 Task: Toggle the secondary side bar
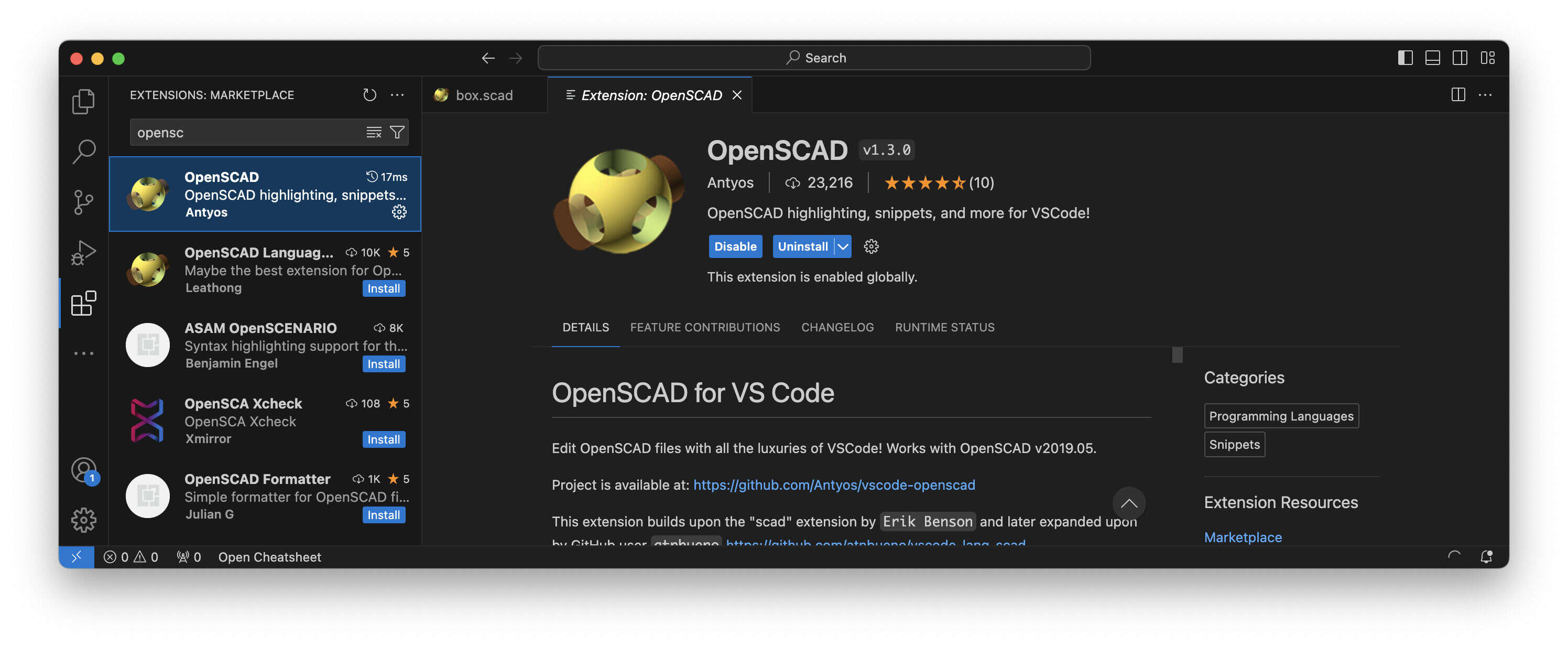coord(1460,58)
